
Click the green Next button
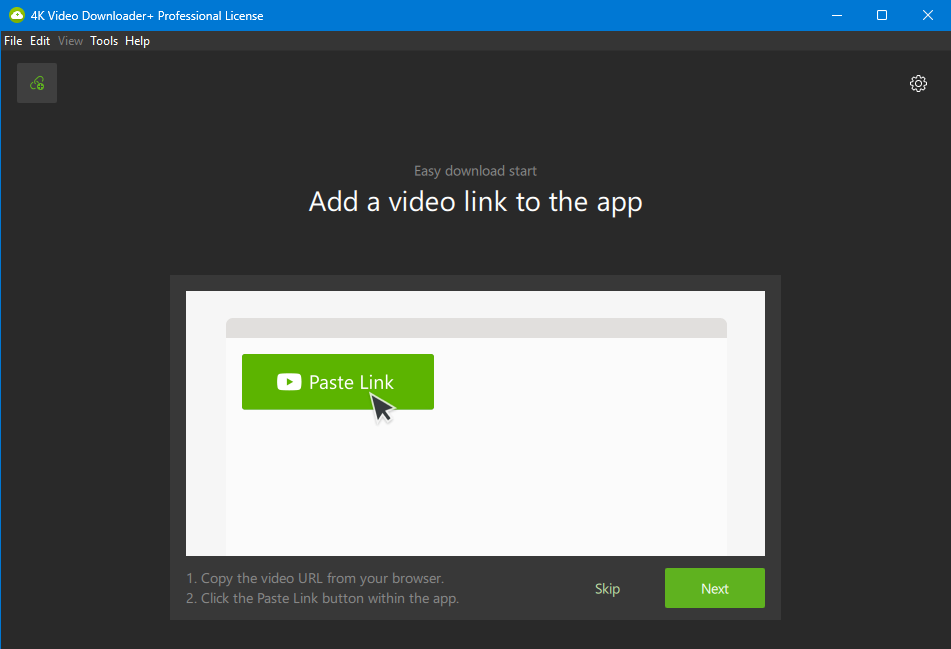714,588
